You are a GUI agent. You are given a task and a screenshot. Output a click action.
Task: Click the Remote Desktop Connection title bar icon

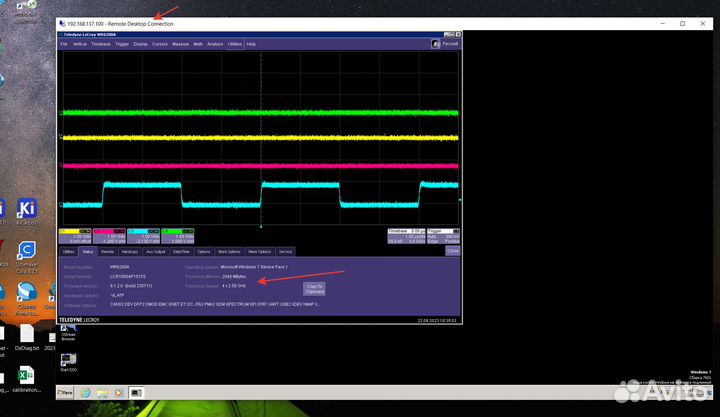pos(62,24)
